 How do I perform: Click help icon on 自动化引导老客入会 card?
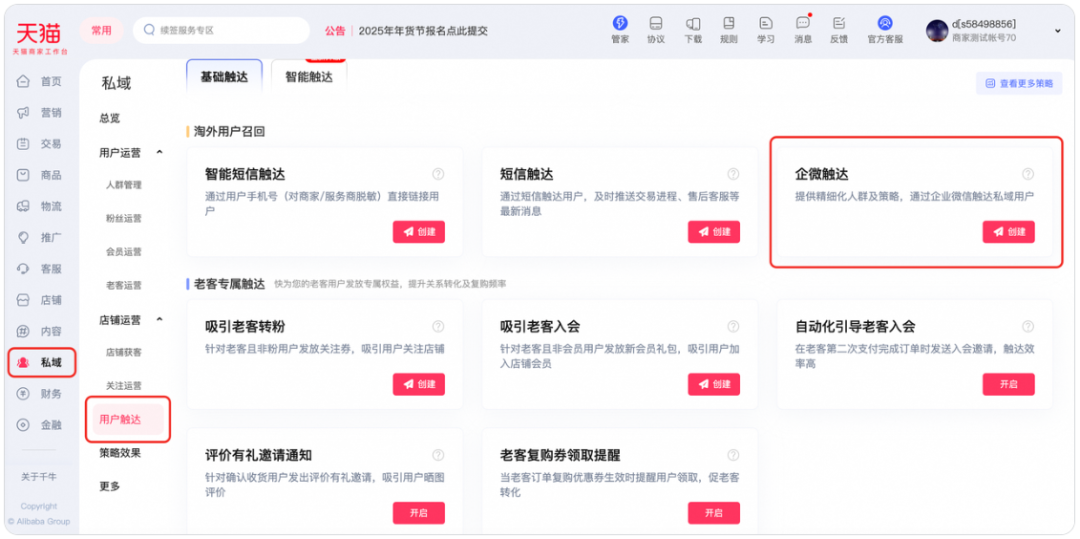tap(1028, 326)
